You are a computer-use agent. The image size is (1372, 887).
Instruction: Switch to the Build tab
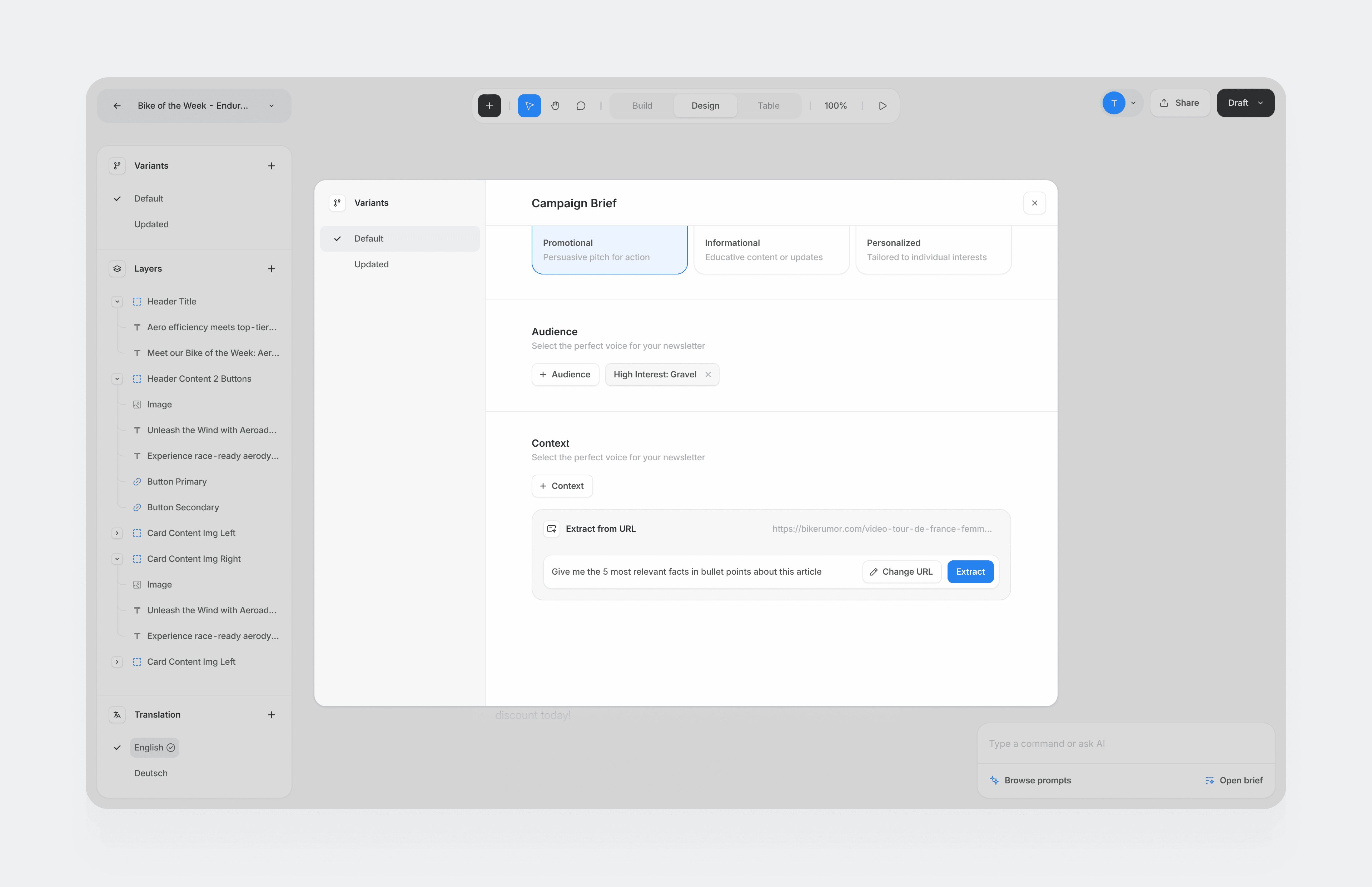point(642,105)
